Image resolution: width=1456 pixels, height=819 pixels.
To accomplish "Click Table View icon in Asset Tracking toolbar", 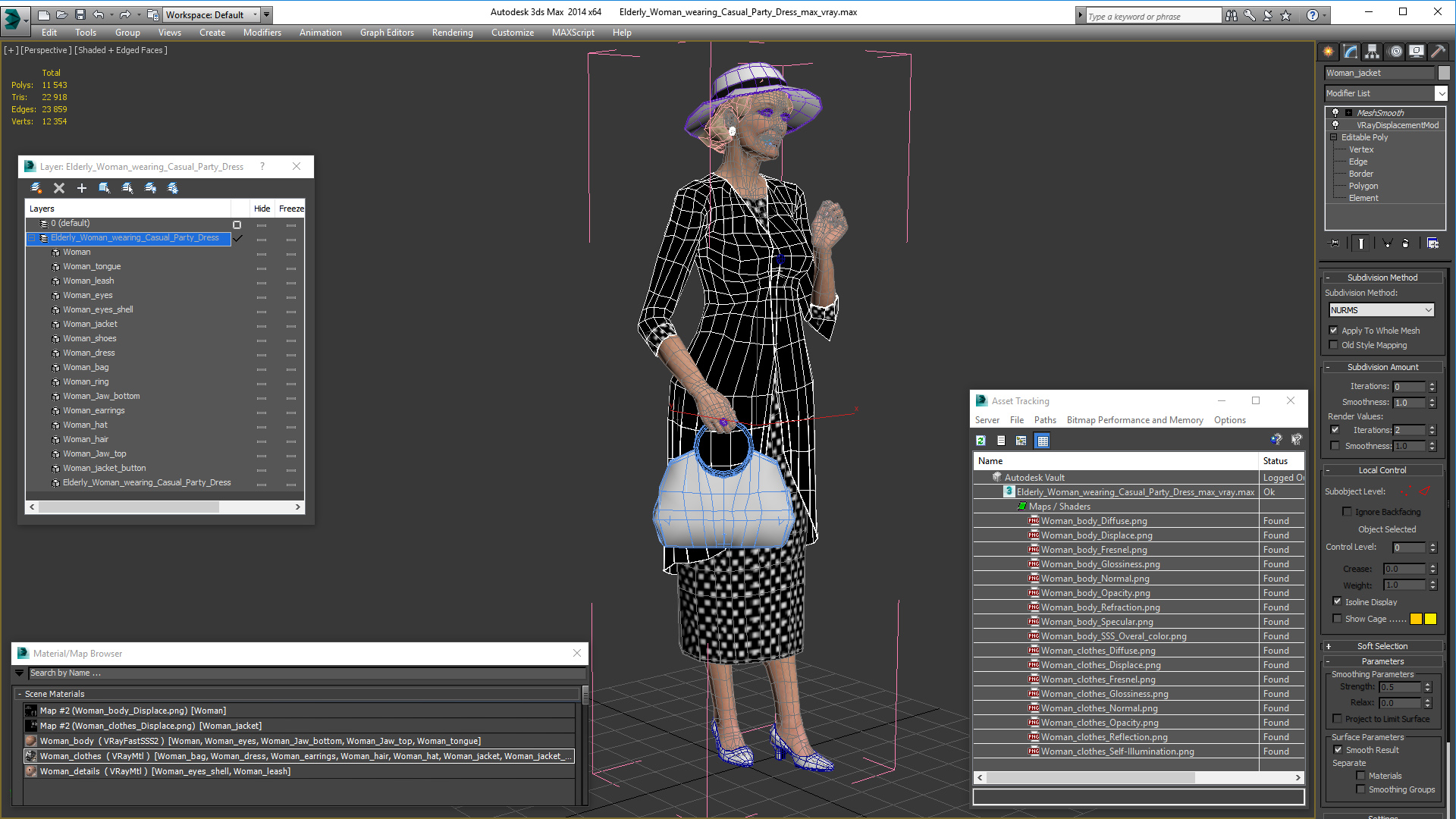I will click(1043, 441).
